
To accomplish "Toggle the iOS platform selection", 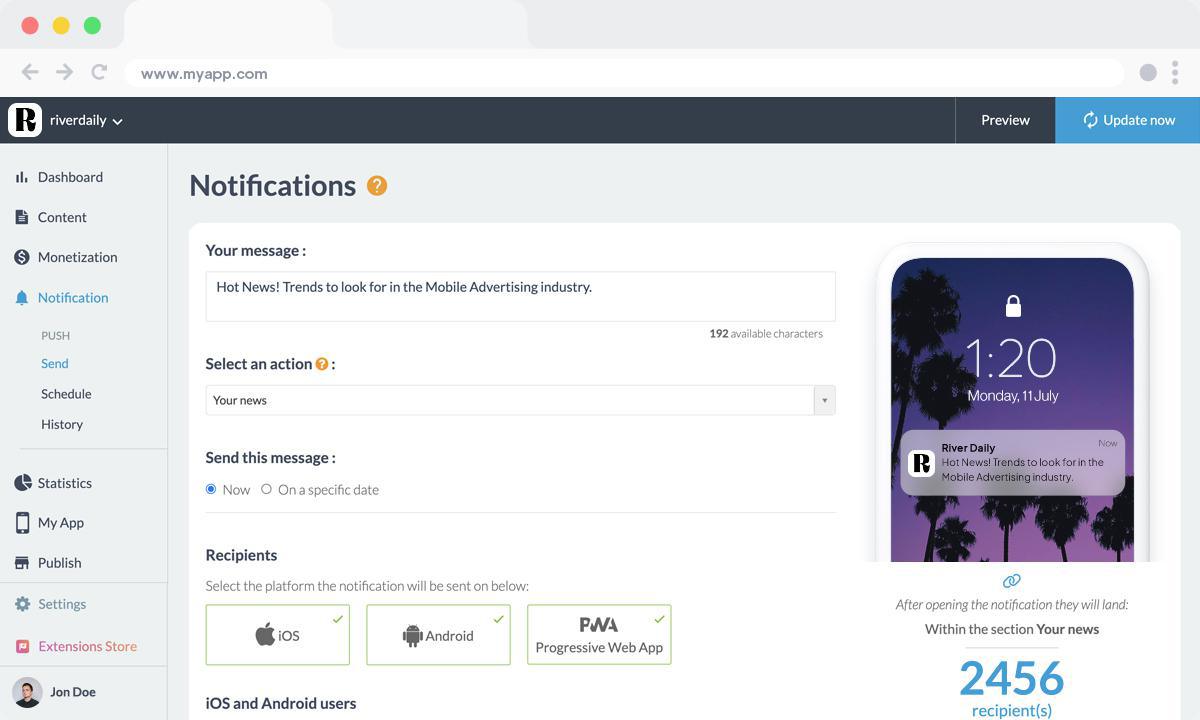I will click(277, 635).
